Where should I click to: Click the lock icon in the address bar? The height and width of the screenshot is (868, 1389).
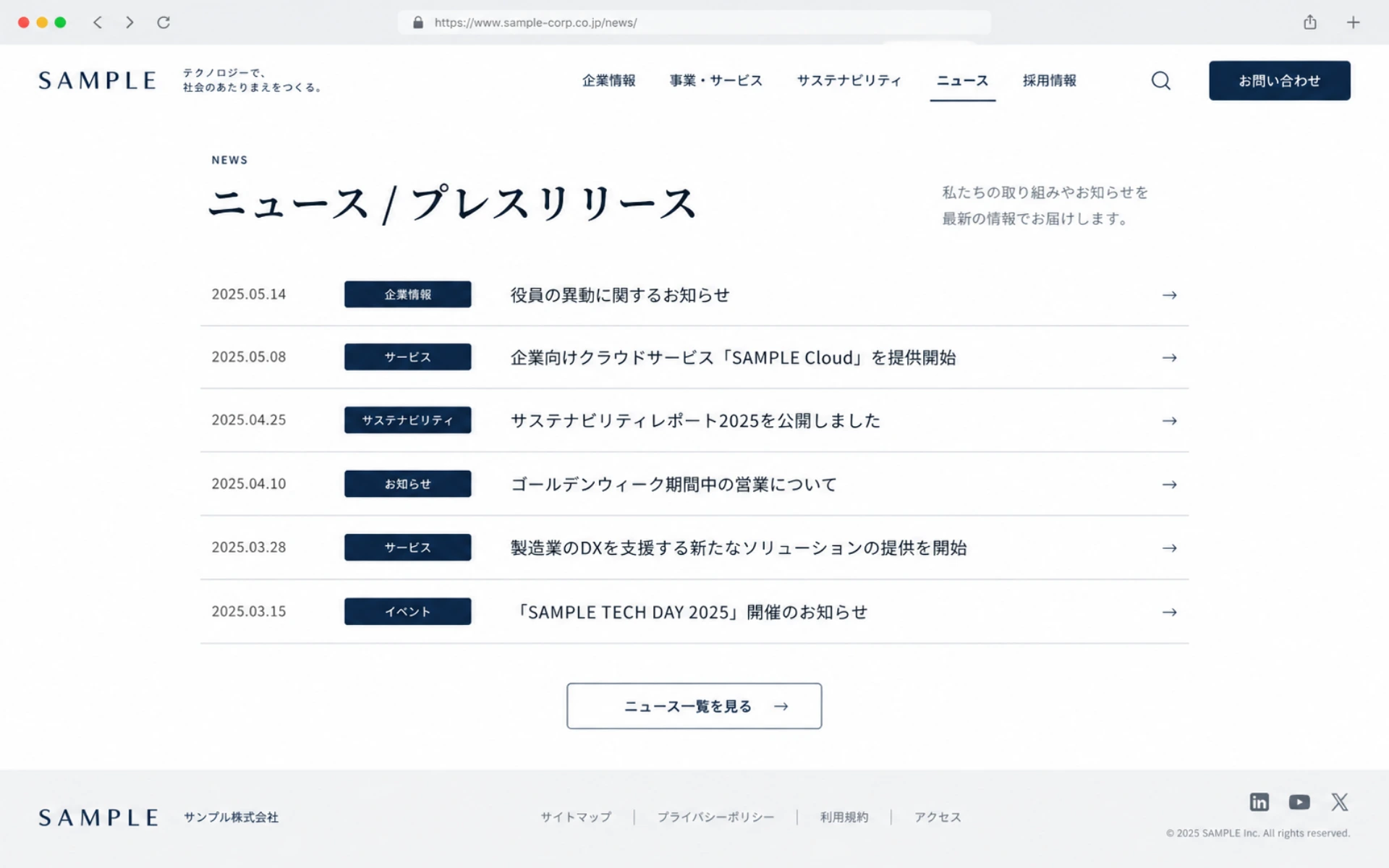click(x=418, y=22)
